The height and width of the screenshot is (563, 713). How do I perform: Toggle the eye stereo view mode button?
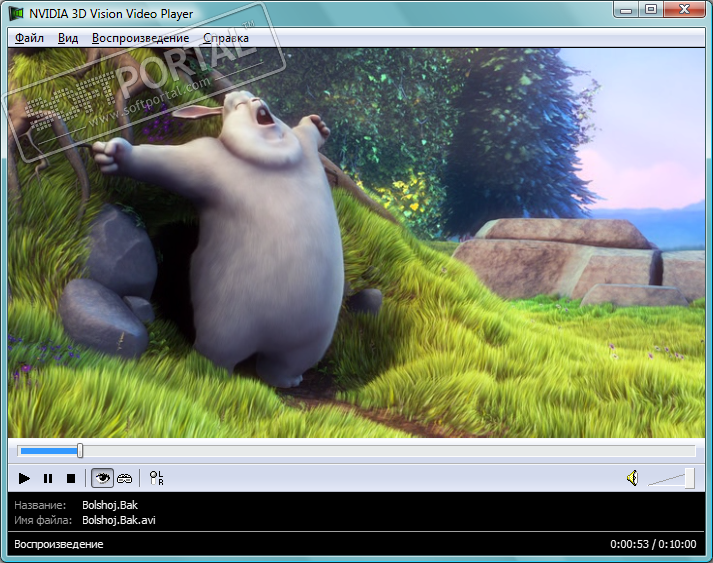(x=102, y=478)
